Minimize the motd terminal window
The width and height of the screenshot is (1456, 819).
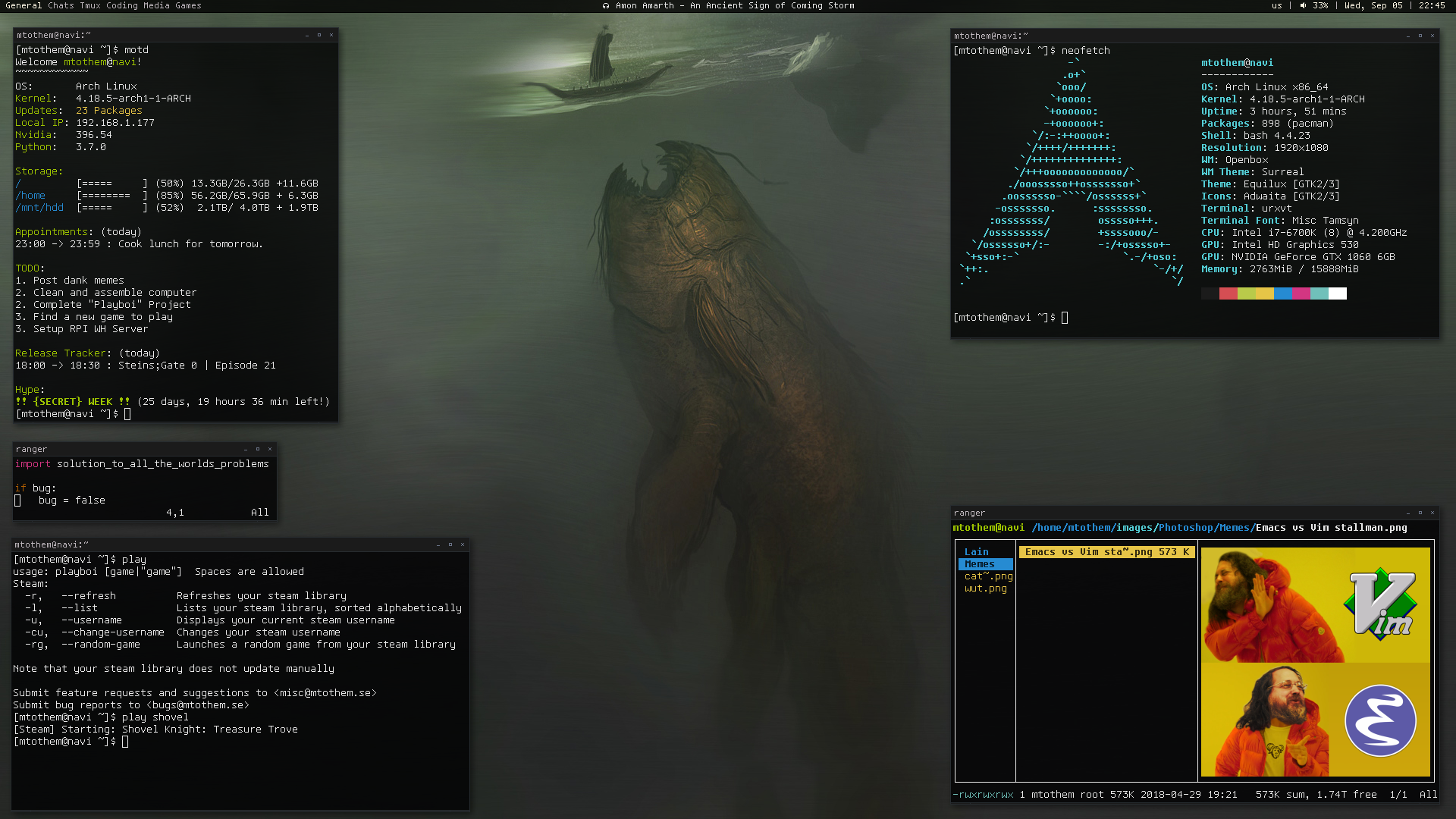pos(307,35)
